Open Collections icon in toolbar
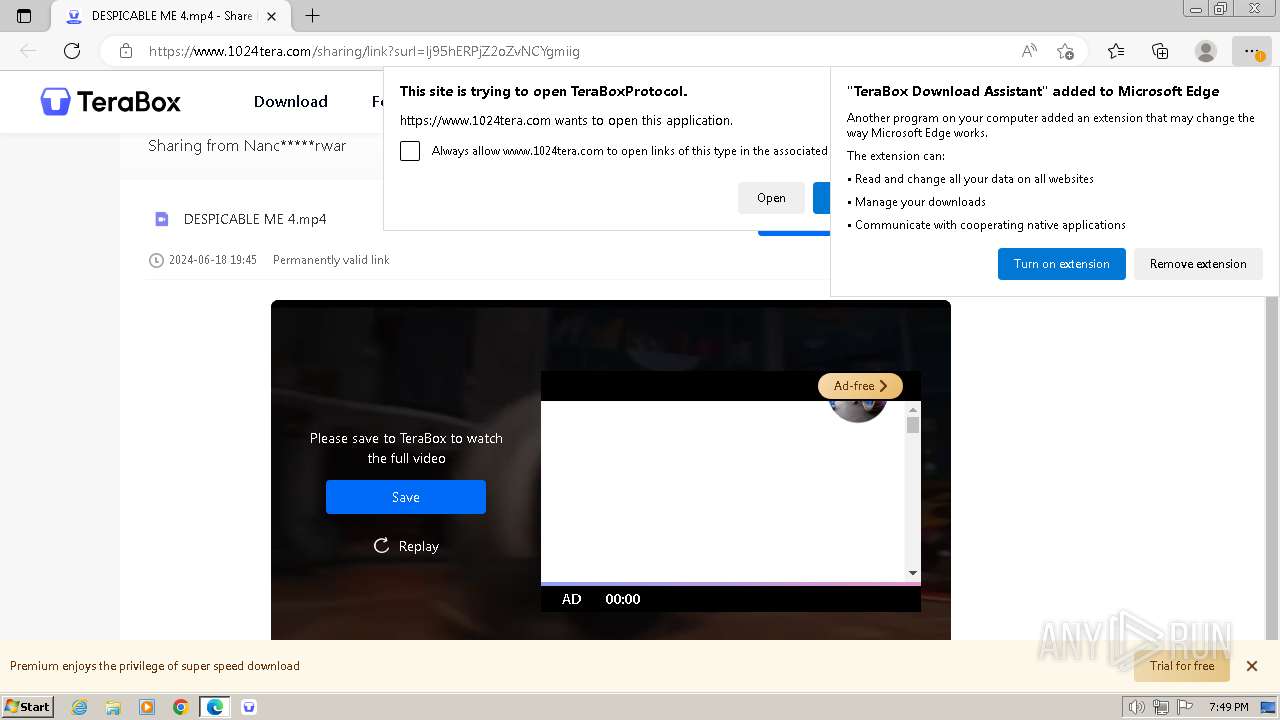The width and height of the screenshot is (1280, 720). coord(1160,51)
